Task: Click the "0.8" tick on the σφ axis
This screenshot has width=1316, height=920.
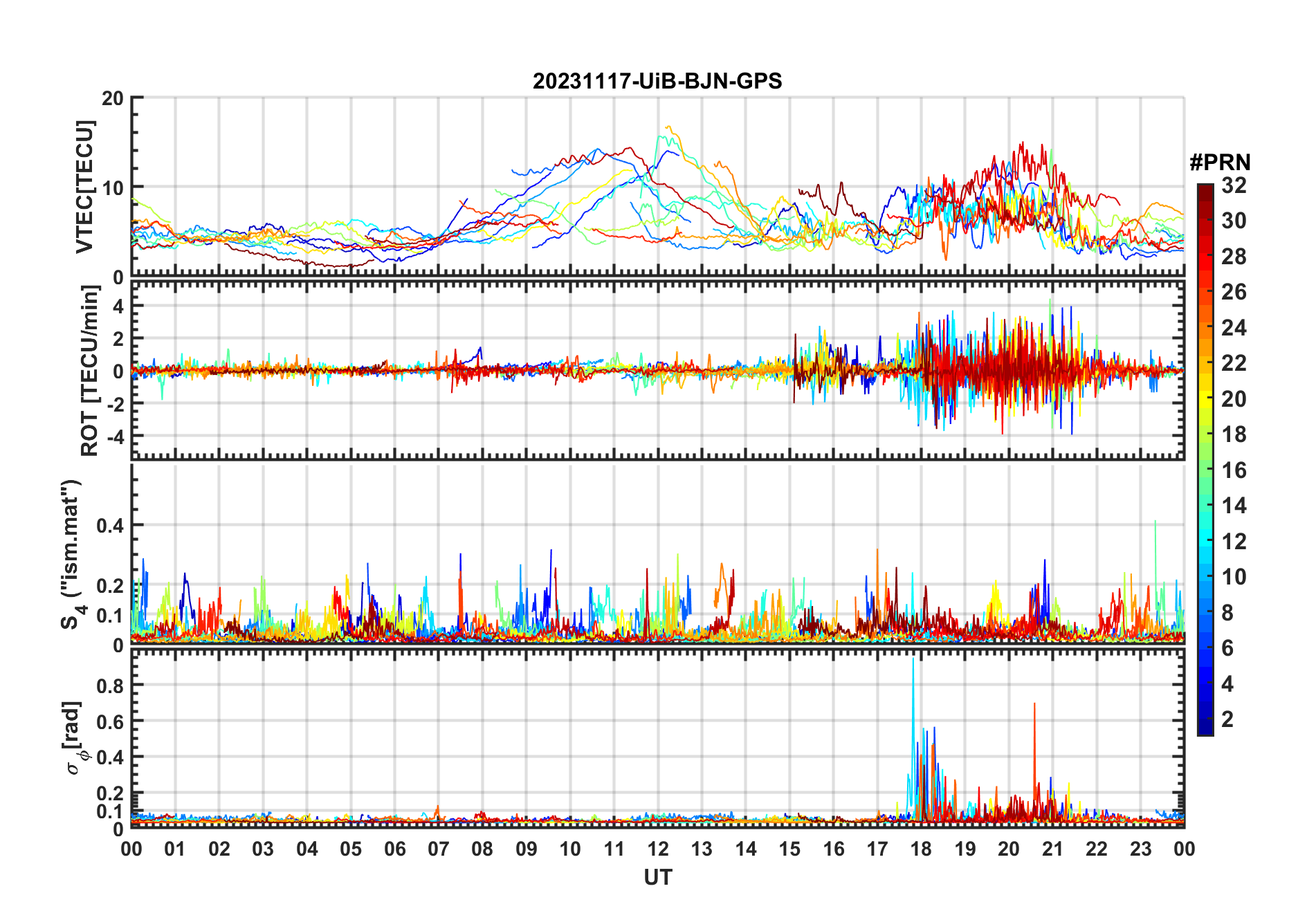Action: coord(110,686)
